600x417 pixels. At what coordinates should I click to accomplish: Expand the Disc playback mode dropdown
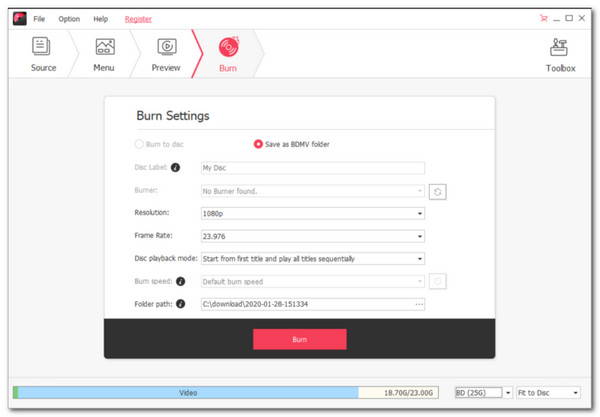(313, 259)
